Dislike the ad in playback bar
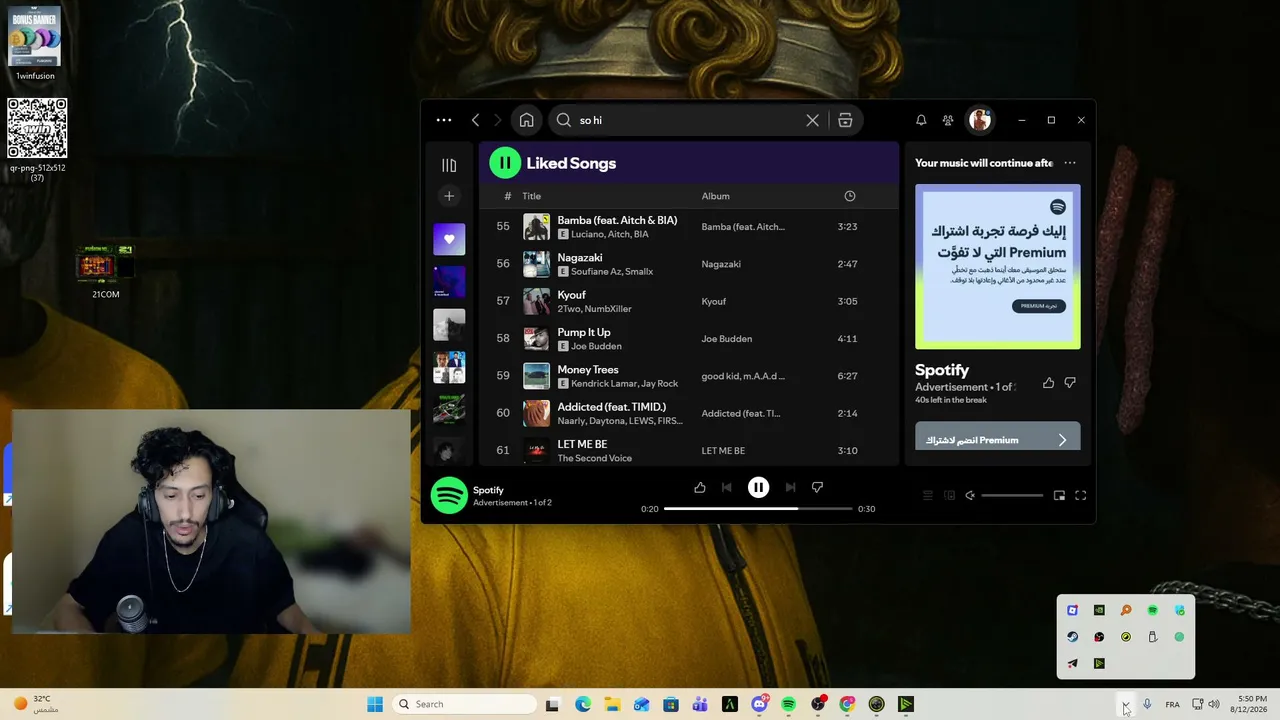The image size is (1280, 720). pos(817,487)
